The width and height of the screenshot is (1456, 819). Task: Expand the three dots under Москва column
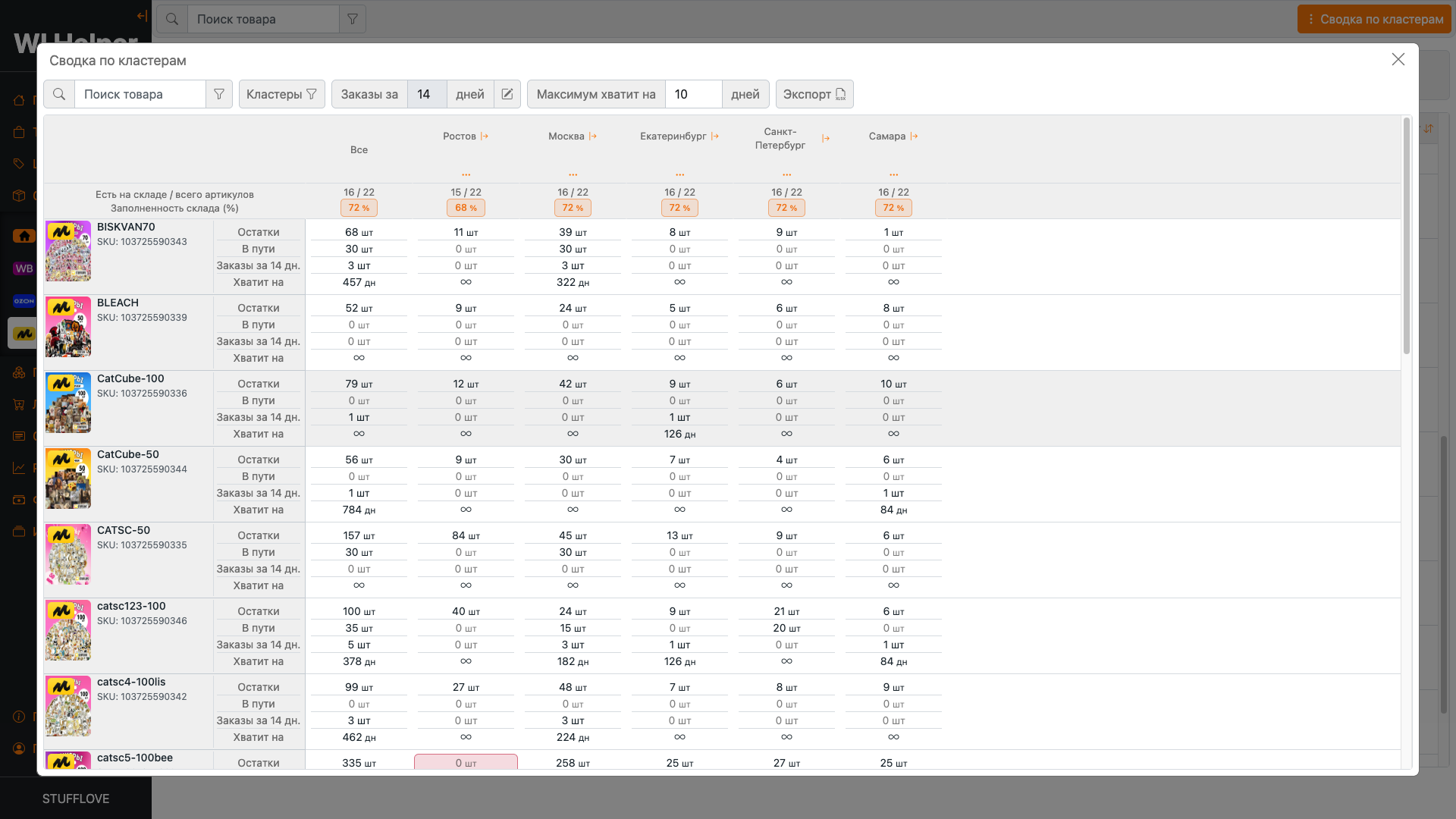point(573,174)
